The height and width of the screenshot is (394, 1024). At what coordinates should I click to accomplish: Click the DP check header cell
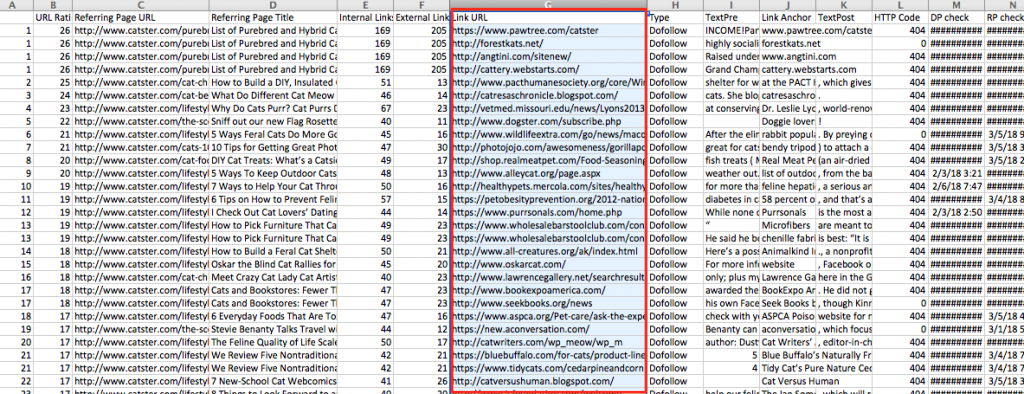pos(957,18)
